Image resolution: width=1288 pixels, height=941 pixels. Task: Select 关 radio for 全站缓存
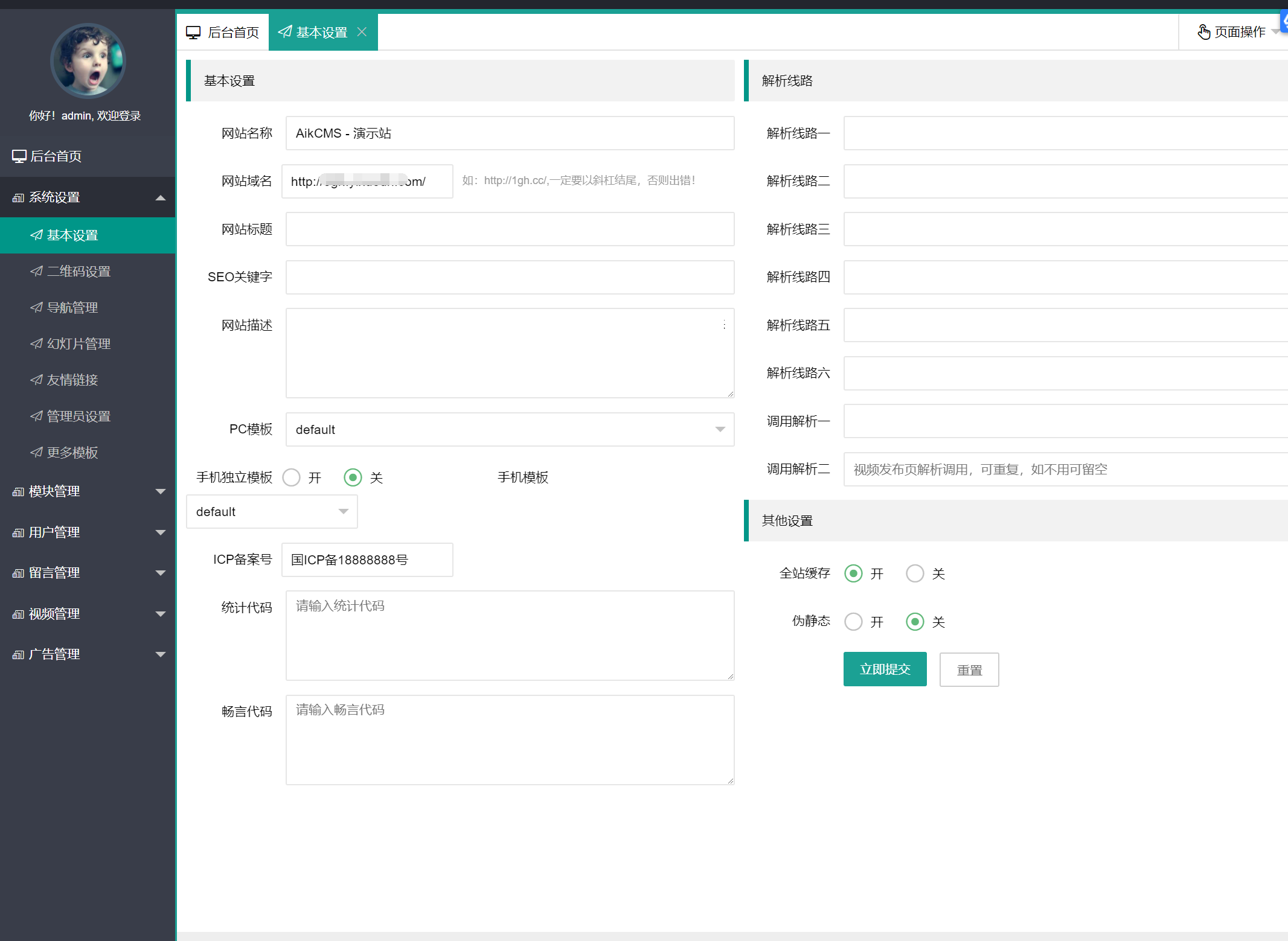point(915,573)
